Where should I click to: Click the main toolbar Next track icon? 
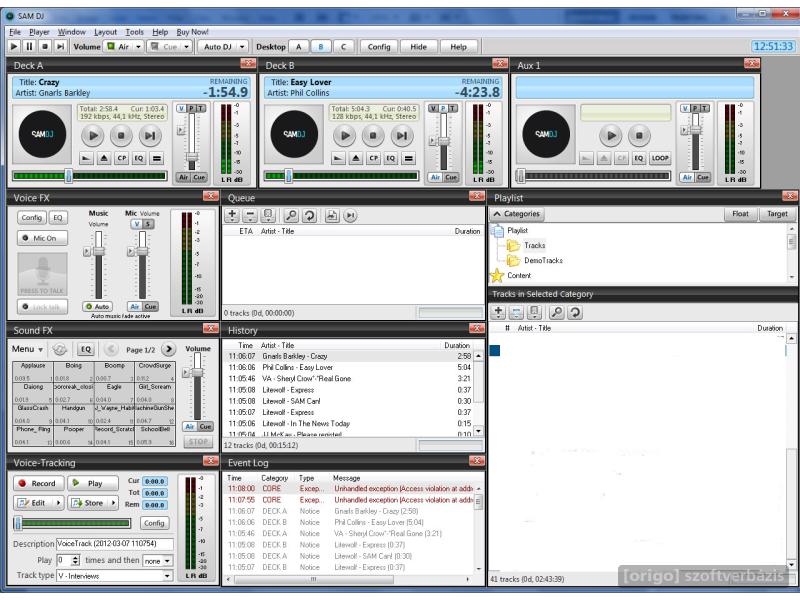click(x=60, y=46)
